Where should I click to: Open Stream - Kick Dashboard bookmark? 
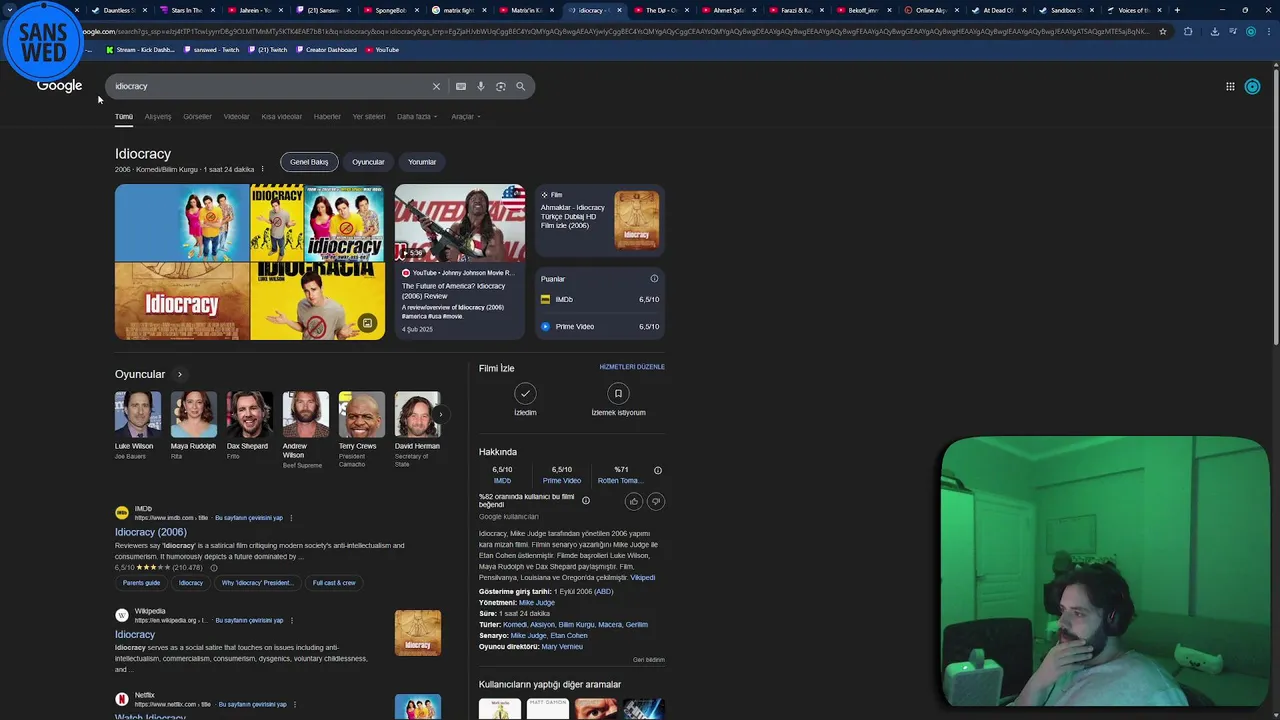coord(140,49)
